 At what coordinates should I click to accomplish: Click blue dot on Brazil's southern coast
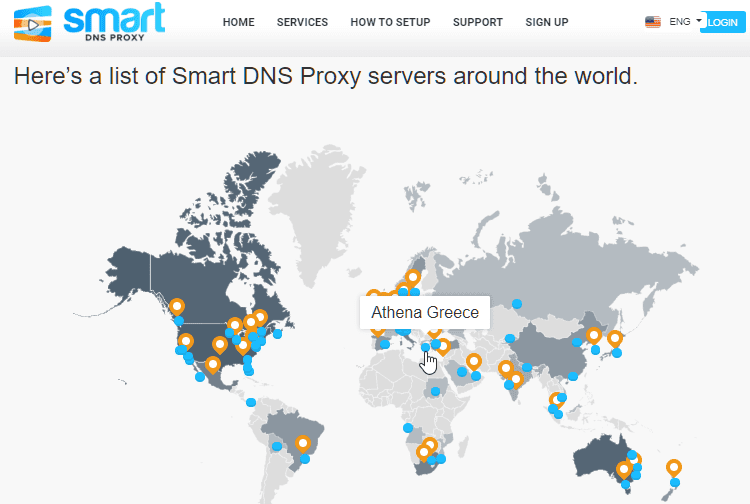pos(305,459)
